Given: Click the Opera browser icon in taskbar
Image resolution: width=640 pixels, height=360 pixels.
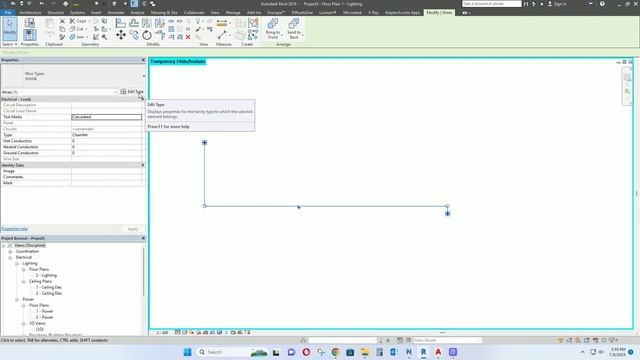Looking at the screenshot, I should click(x=306, y=352).
